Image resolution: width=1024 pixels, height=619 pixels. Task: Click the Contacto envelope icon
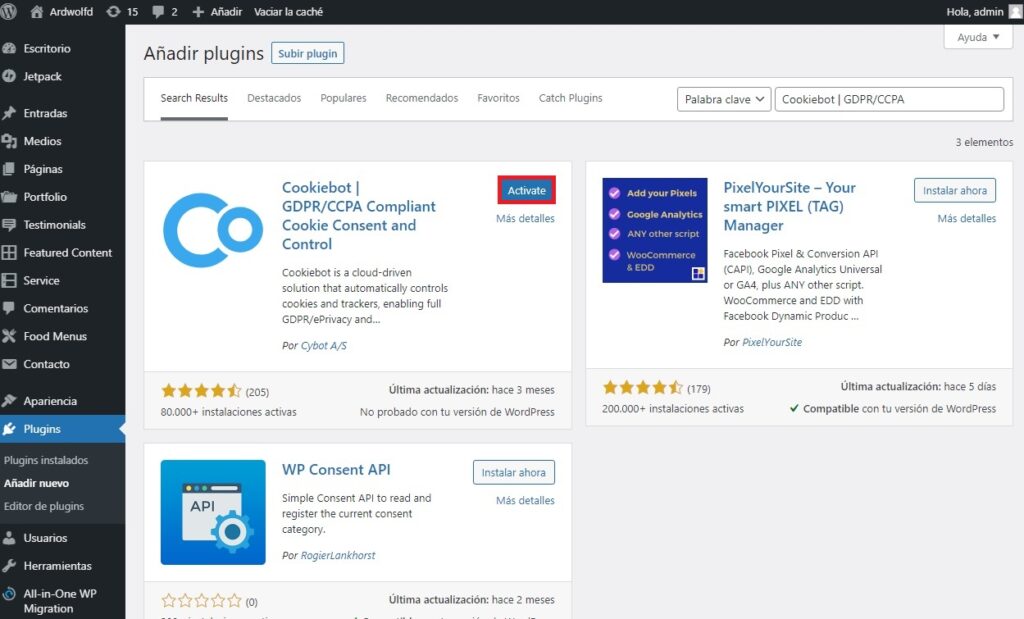pyautogui.click(x=9, y=364)
